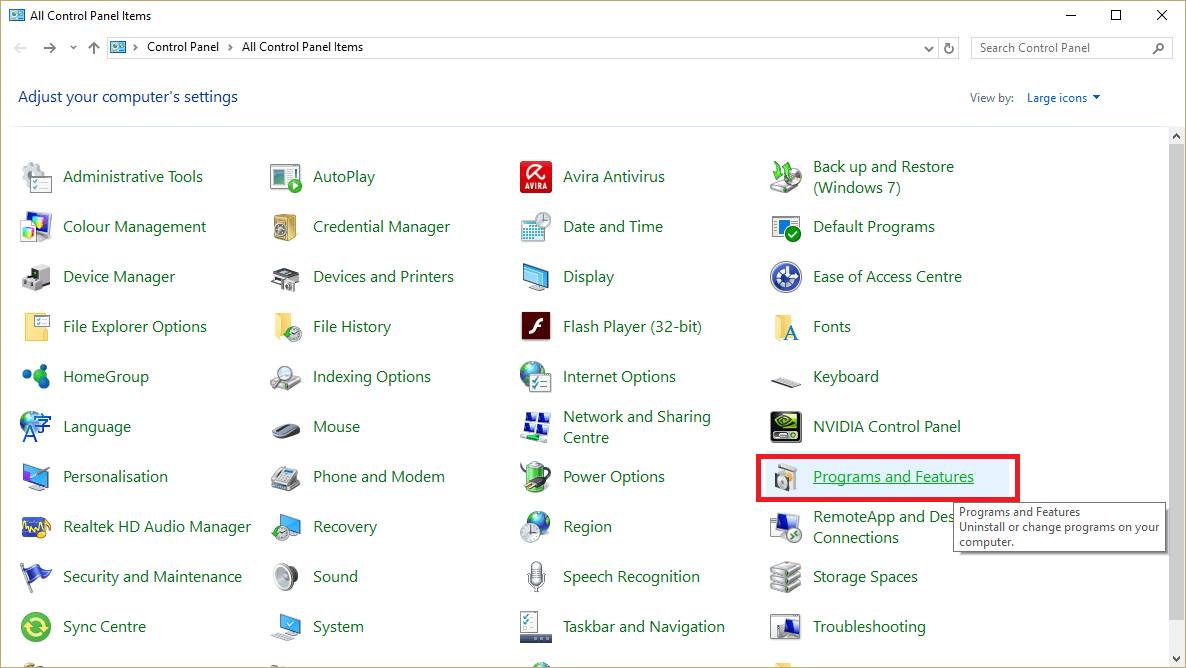1186x668 pixels.
Task: Open Colour Management icon
Action: point(36,227)
